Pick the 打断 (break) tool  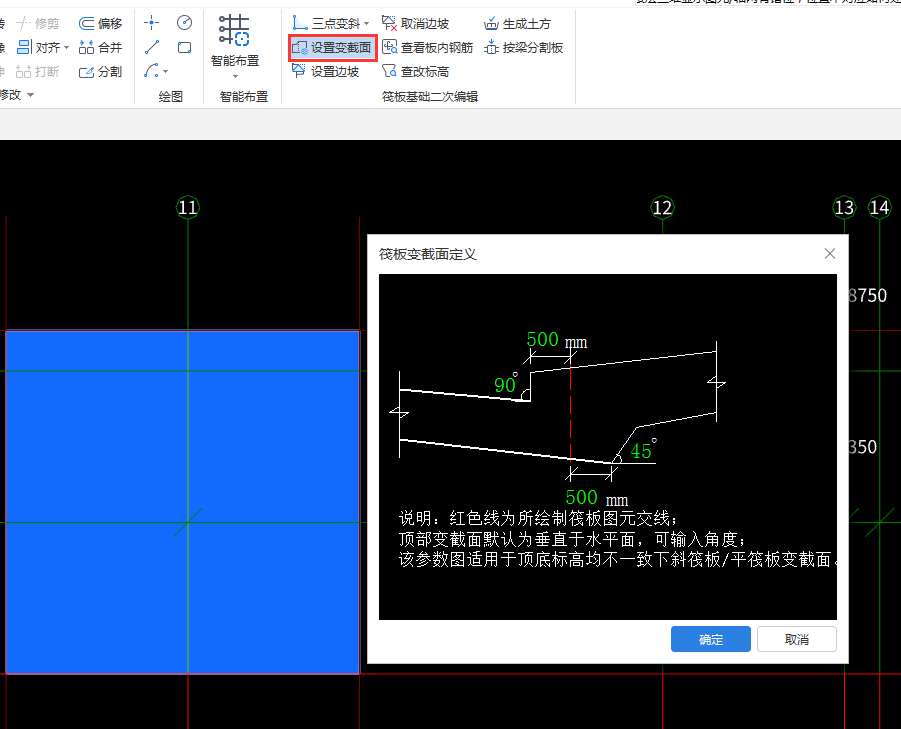(x=38, y=71)
